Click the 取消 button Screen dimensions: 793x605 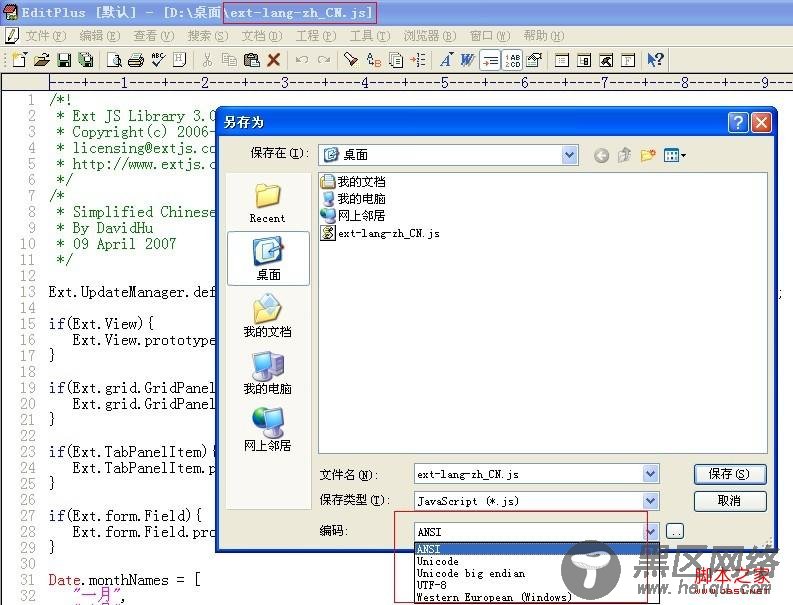730,501
